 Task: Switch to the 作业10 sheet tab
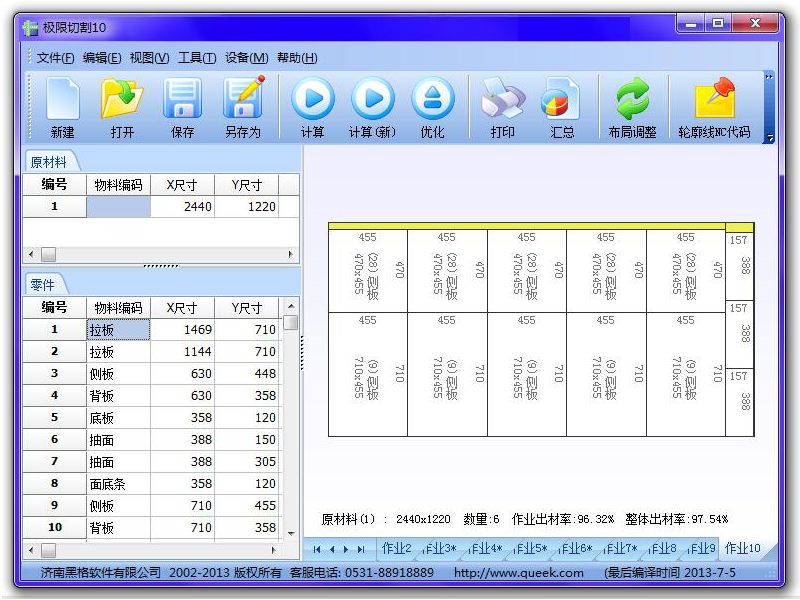pyautogui.click(x=742, y=548)
